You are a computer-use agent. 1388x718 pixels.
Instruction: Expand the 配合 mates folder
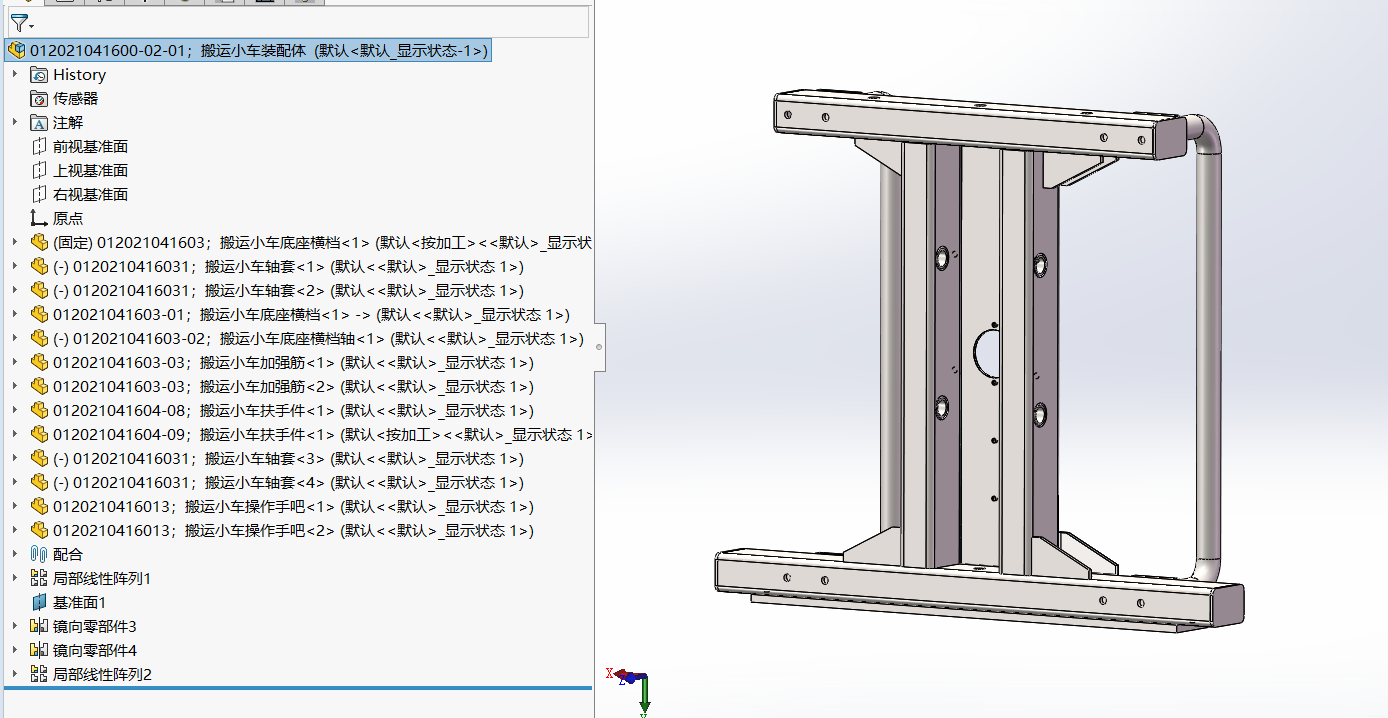[x=14, y=555]
